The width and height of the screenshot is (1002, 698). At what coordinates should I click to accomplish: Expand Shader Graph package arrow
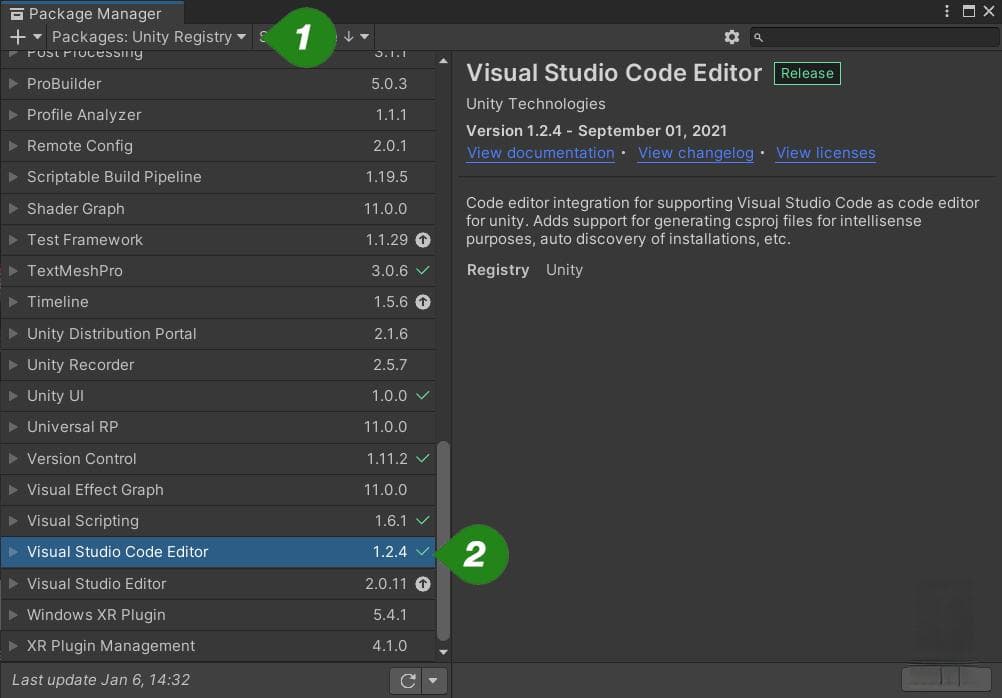coord(13,208)
